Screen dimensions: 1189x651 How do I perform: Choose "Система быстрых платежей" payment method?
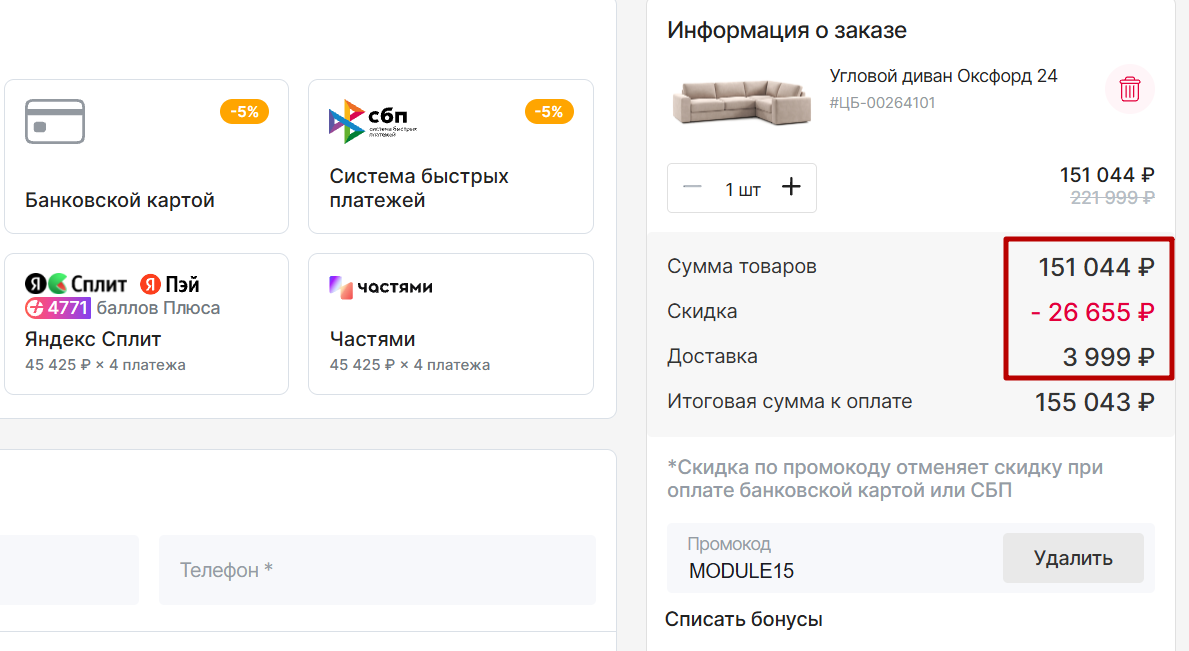pos(419,188)
